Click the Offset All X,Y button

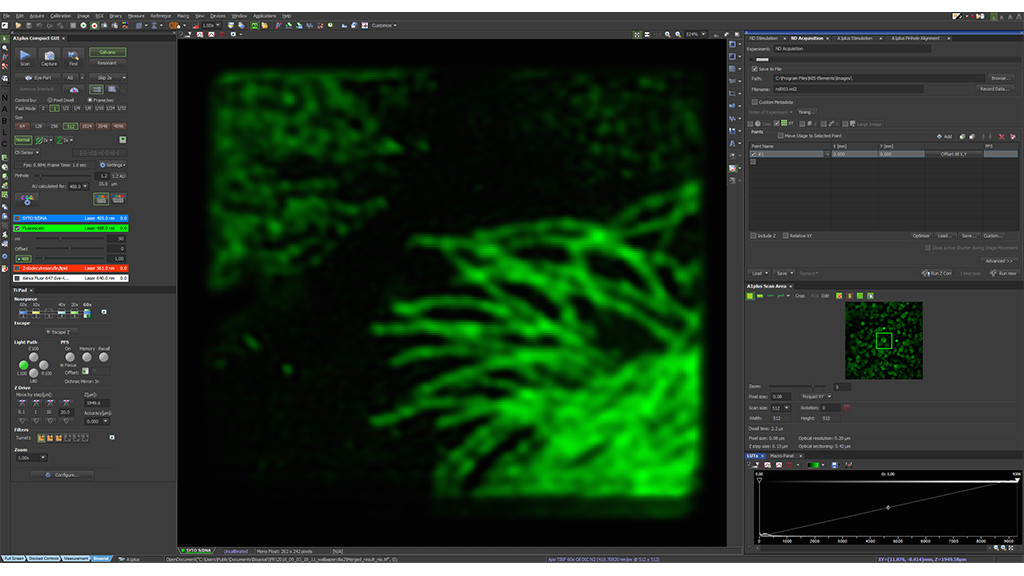953,154
